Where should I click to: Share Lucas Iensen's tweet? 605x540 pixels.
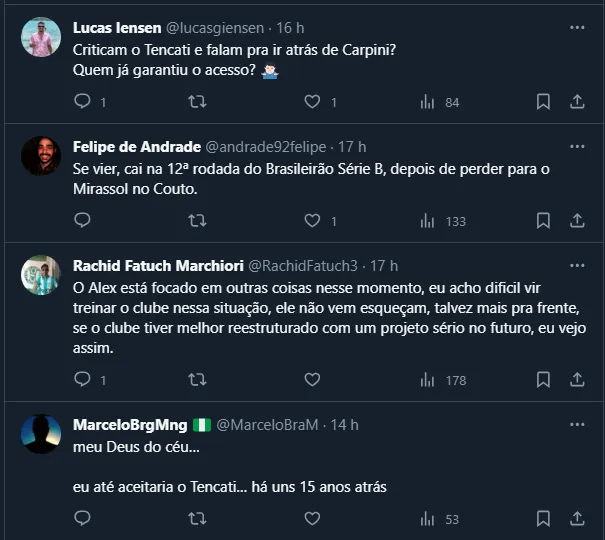pyautogui.click(x=577, y=102)
